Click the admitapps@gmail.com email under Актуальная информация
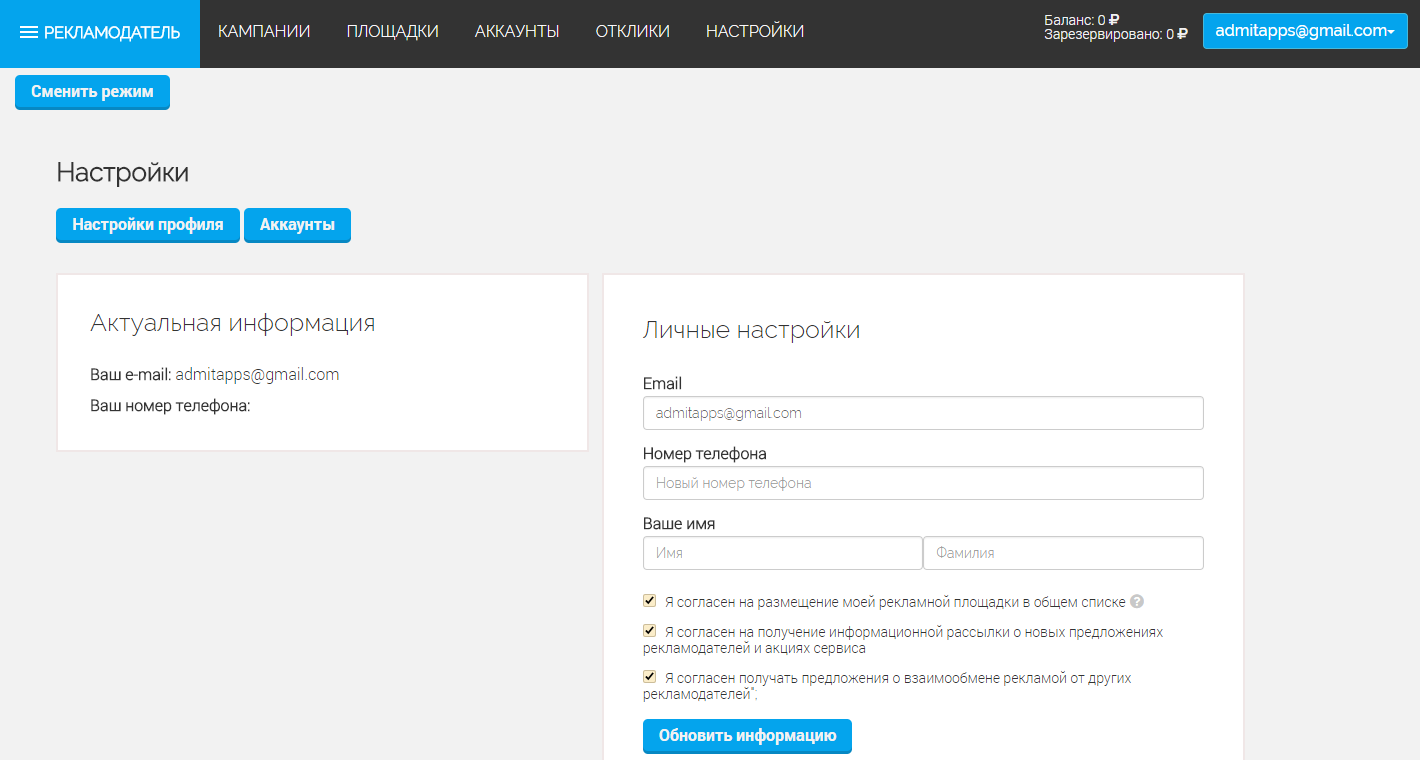The width and height of the screenshot is (1420, 760). click(x=257, y=375)
